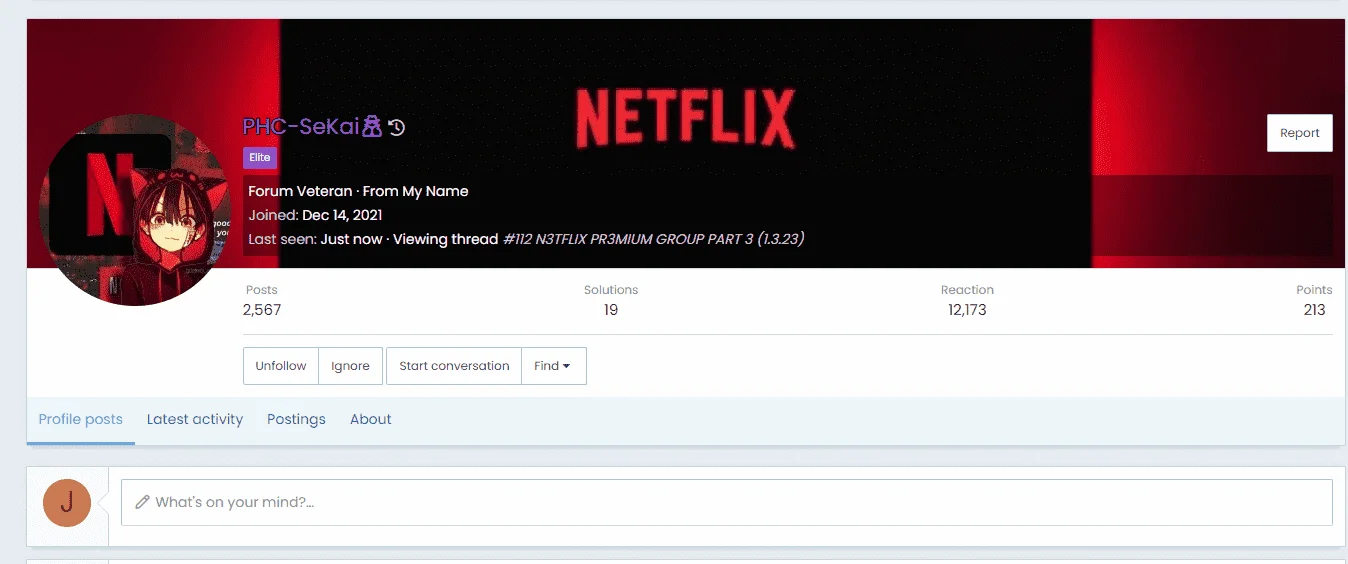The width and height of the screenshot is (1348, 564).
Task: Report this profile
Action: [x=1300, y=133]
